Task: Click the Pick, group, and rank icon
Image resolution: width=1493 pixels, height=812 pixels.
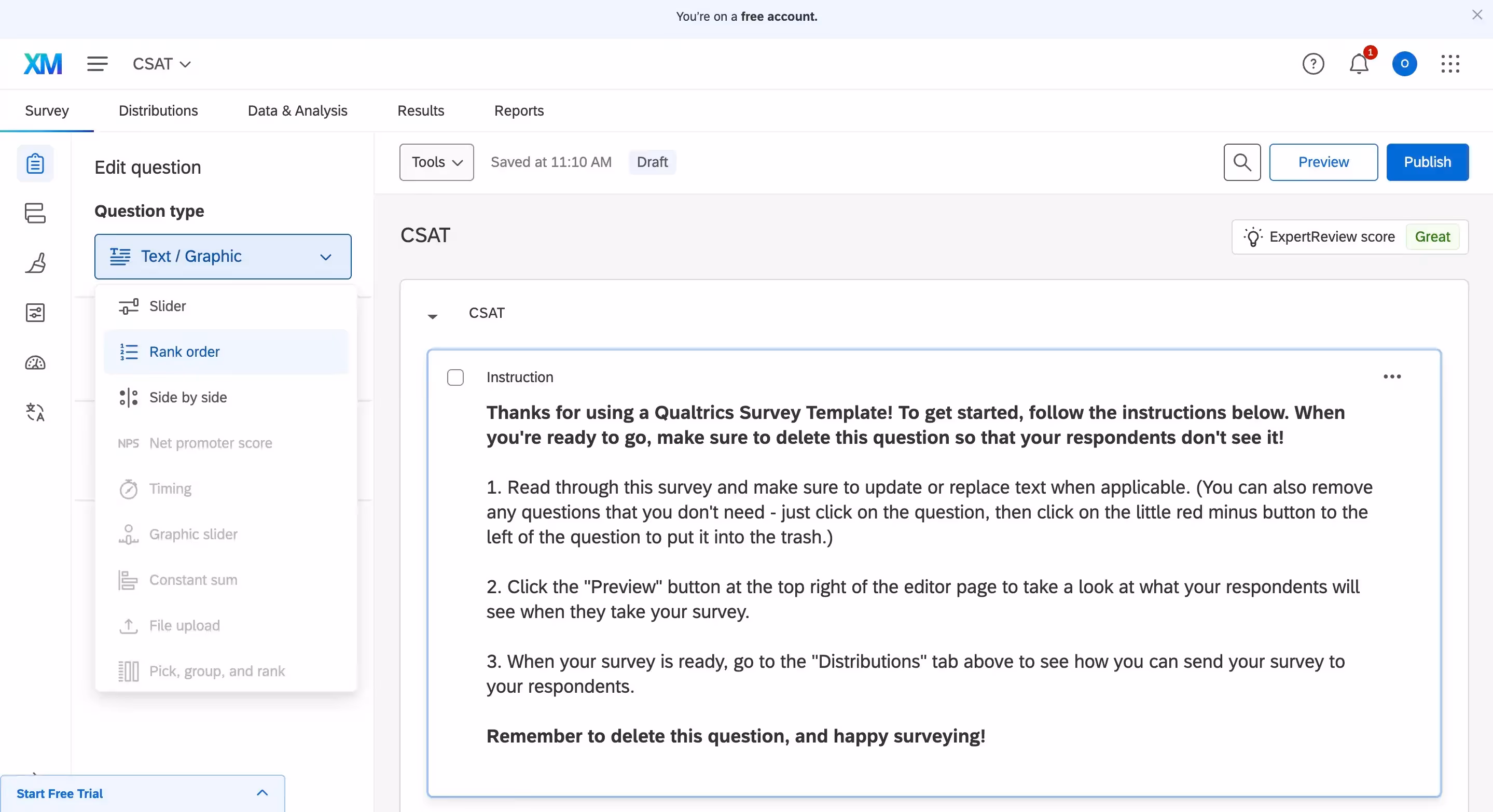Action: (x=128, y=672)
